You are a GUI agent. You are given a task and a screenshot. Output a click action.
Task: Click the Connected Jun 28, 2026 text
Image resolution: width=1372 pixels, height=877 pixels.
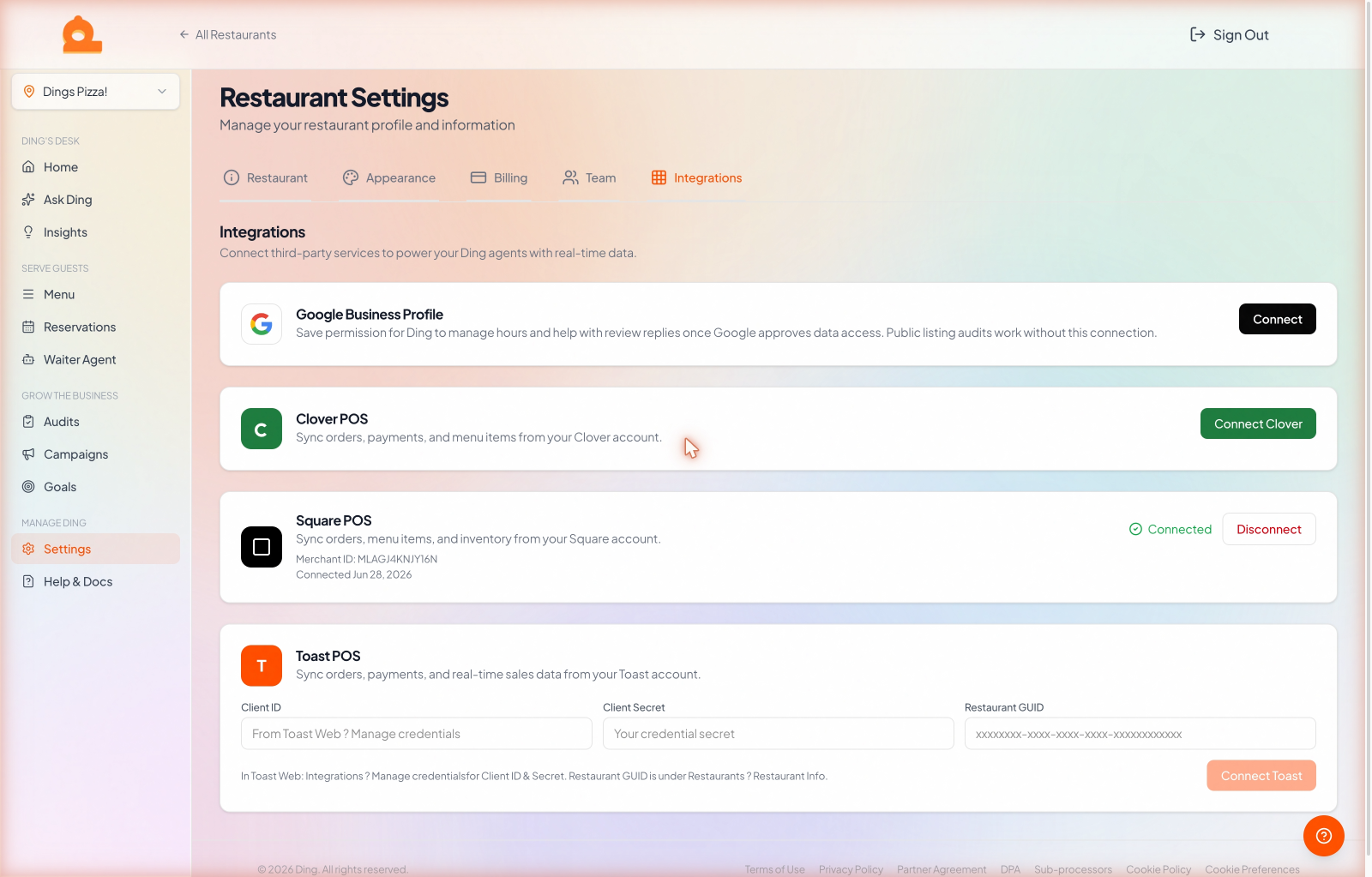pyautogui.click(x=354, y=574)
